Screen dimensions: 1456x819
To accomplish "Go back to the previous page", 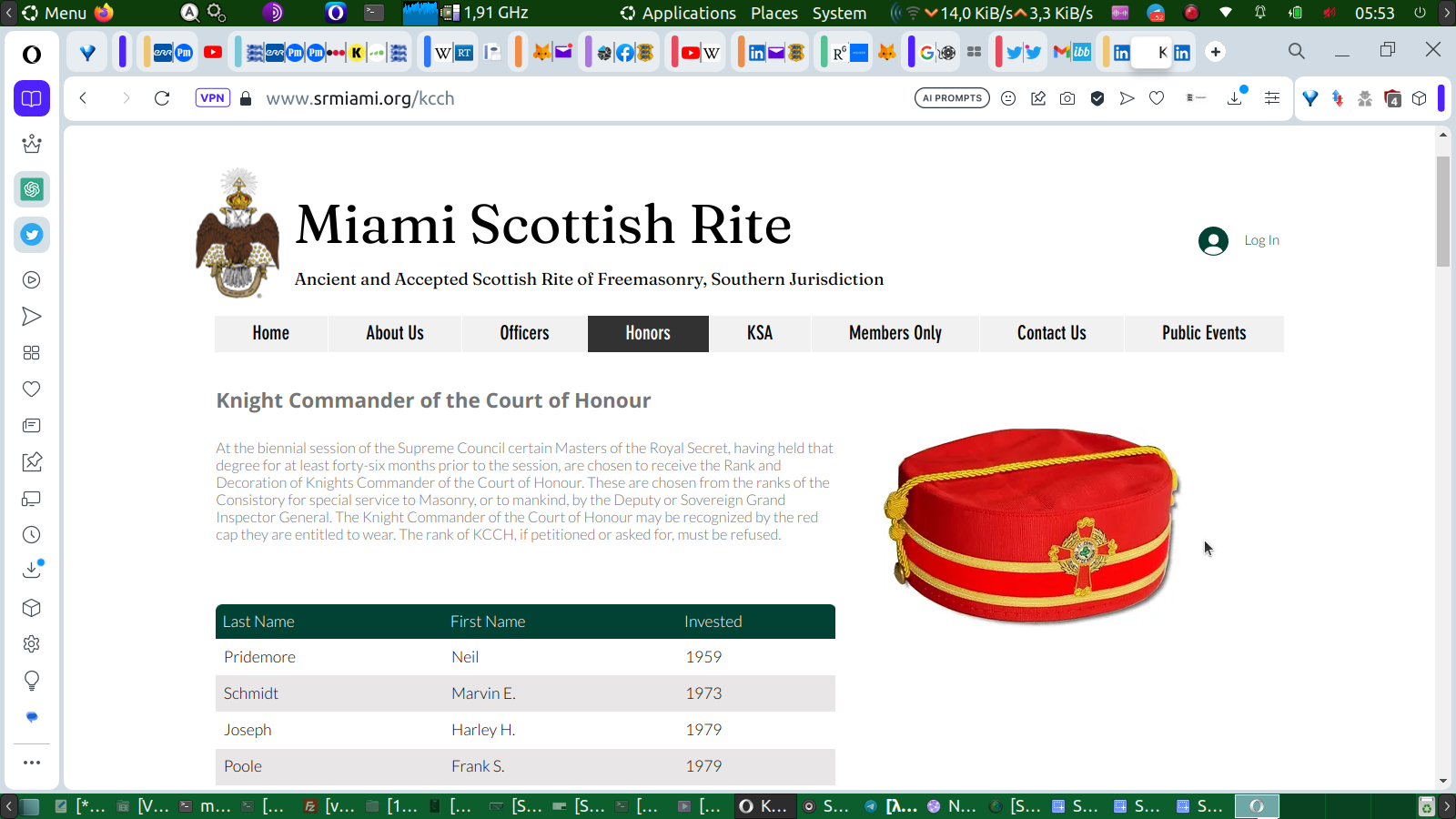I will point(83,98).
